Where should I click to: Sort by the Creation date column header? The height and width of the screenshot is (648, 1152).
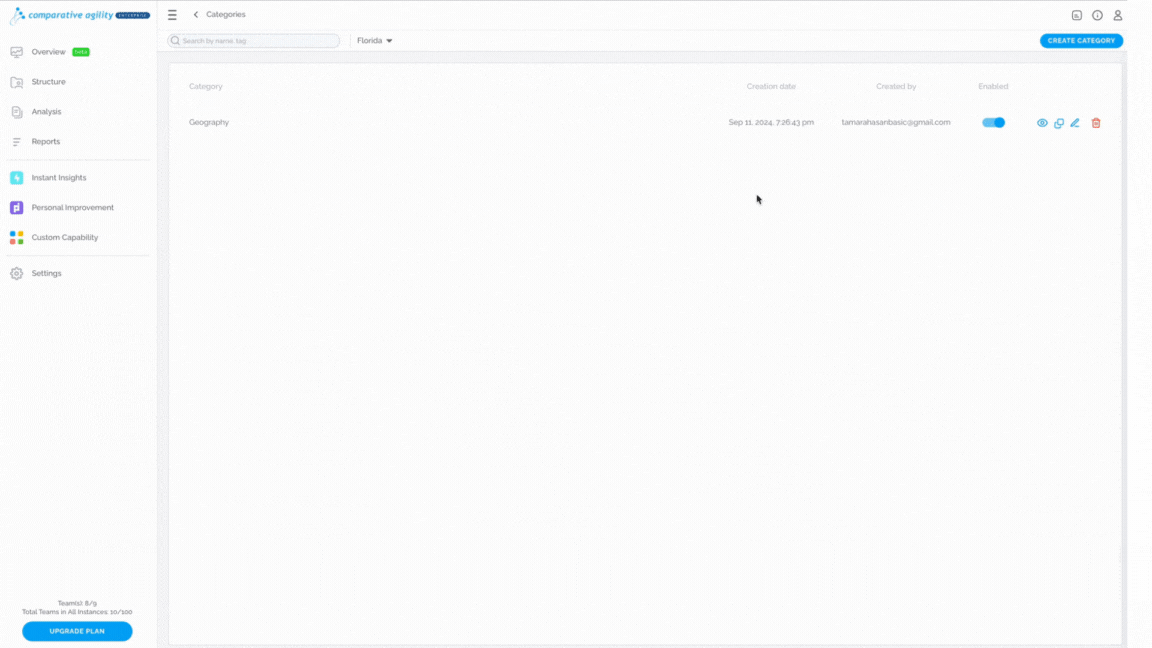click(771, 86)
